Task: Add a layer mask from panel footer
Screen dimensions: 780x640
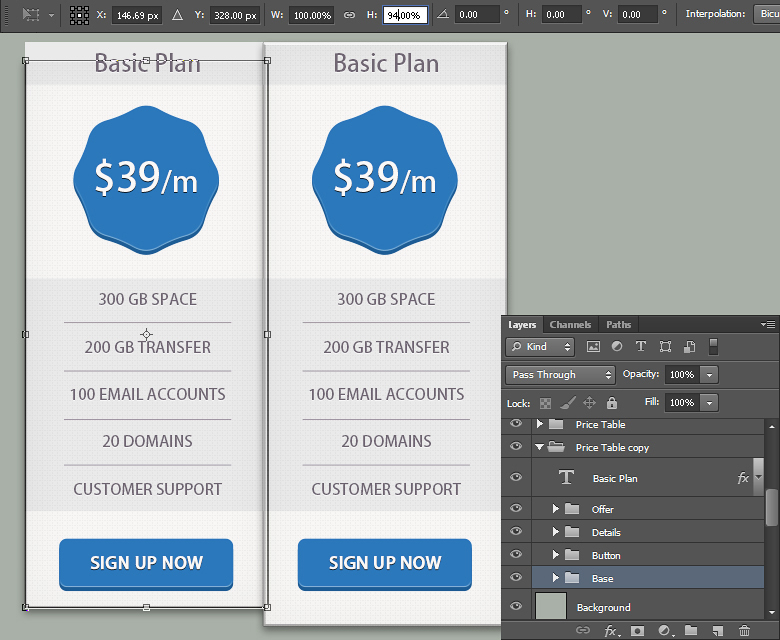Action: [637, 630]
